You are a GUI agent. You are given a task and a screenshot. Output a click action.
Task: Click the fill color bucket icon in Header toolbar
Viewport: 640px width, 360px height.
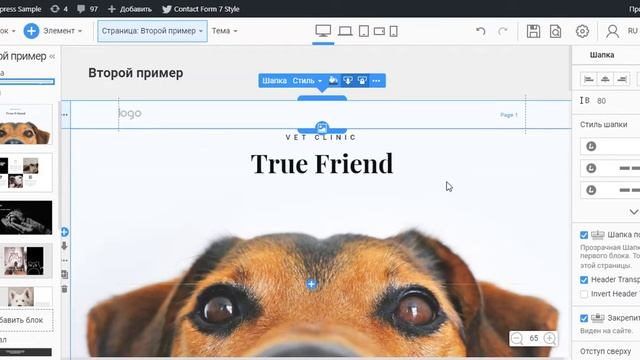tap(333, 80)
